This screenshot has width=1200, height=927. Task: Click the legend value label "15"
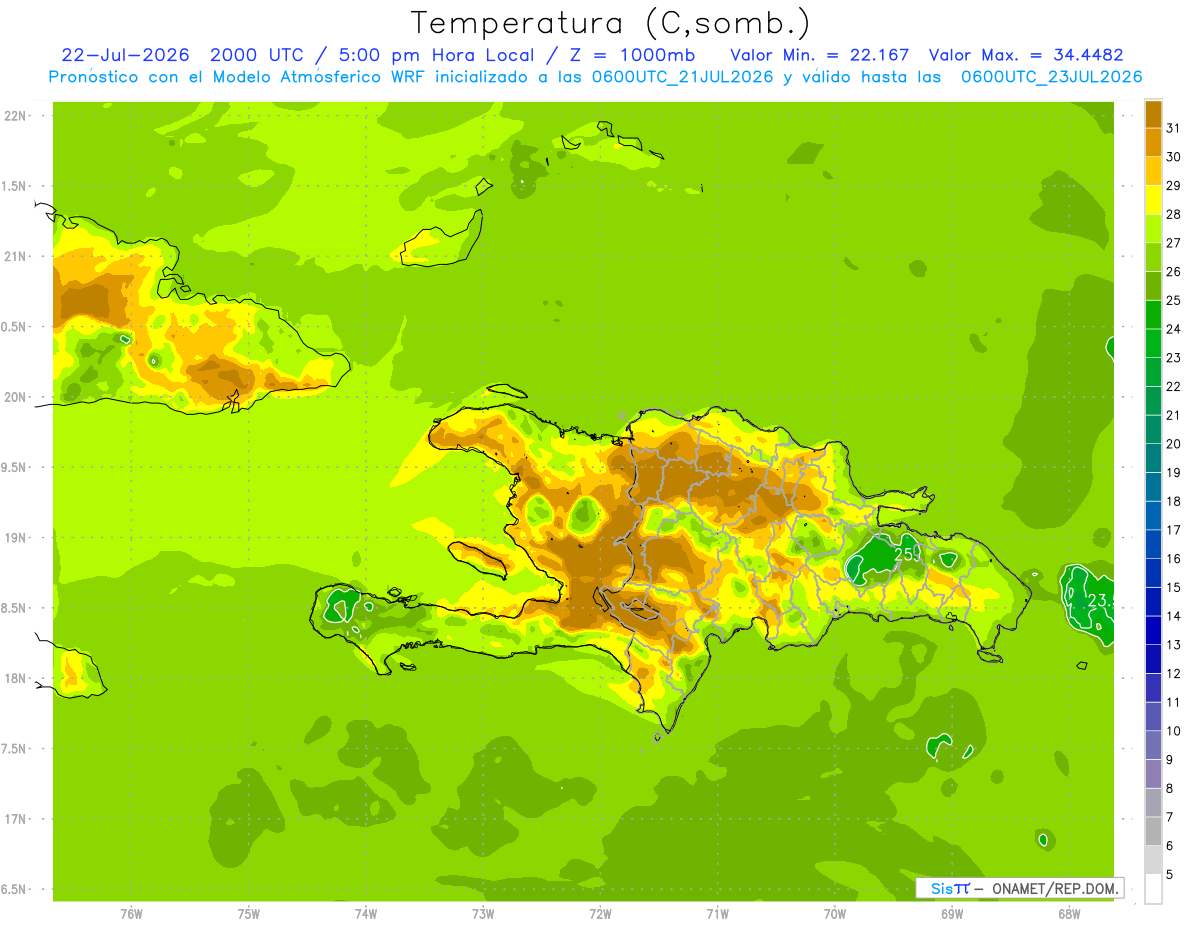pos(1173,587)
